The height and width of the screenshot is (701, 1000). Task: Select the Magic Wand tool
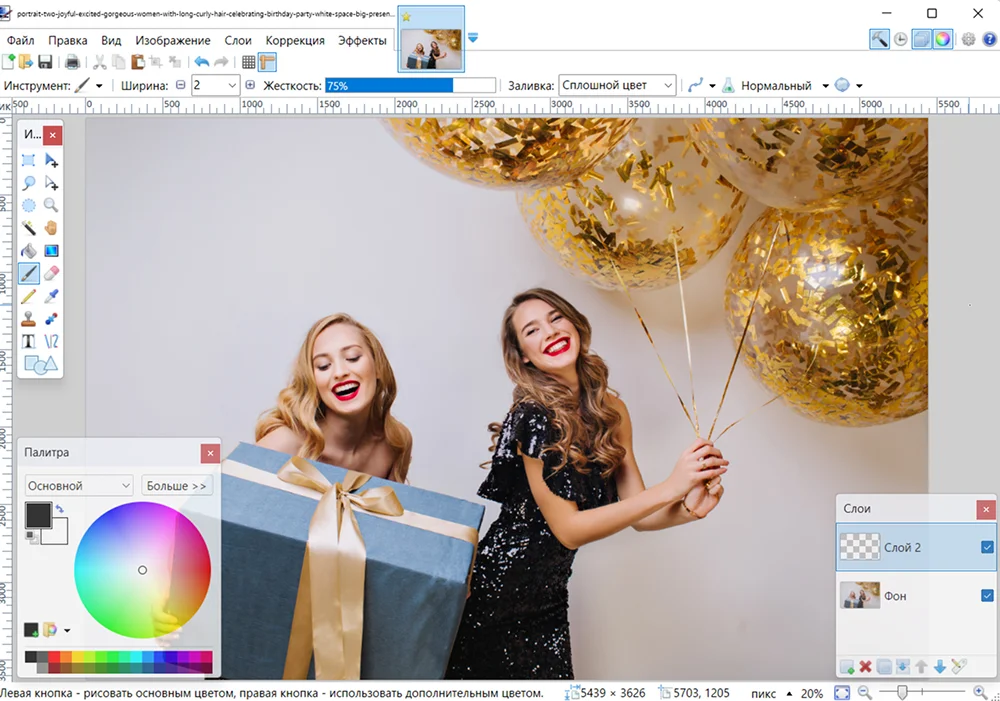(x=29, y=228)
